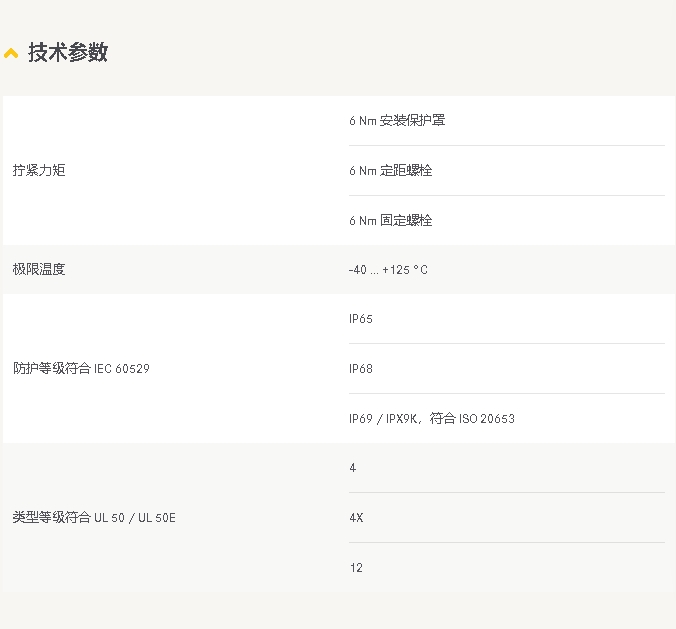Select the IP68 protection rating
Screen dimensions: 676x629
click(360, 369)
